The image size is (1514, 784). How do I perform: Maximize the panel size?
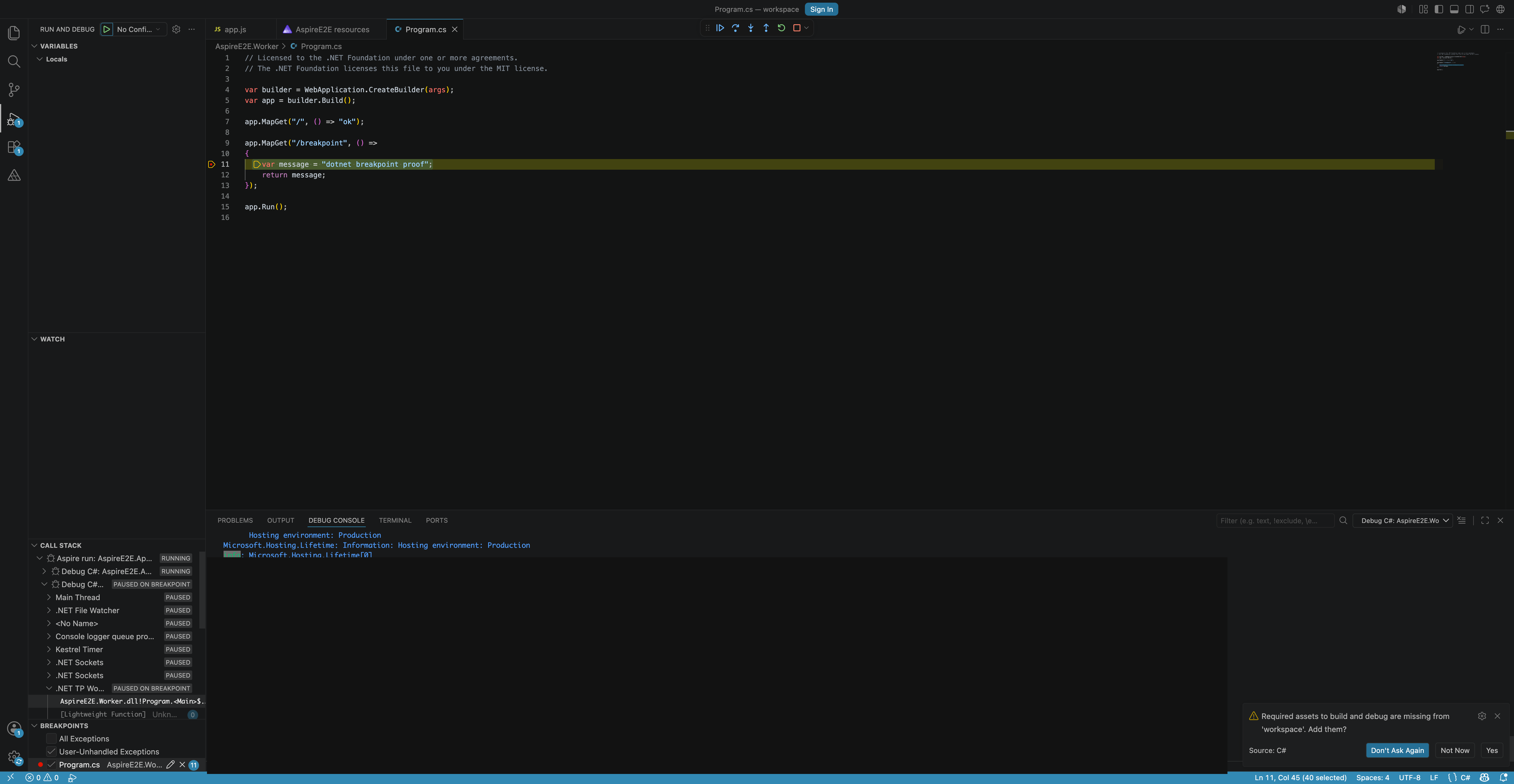pos(1485,521)
